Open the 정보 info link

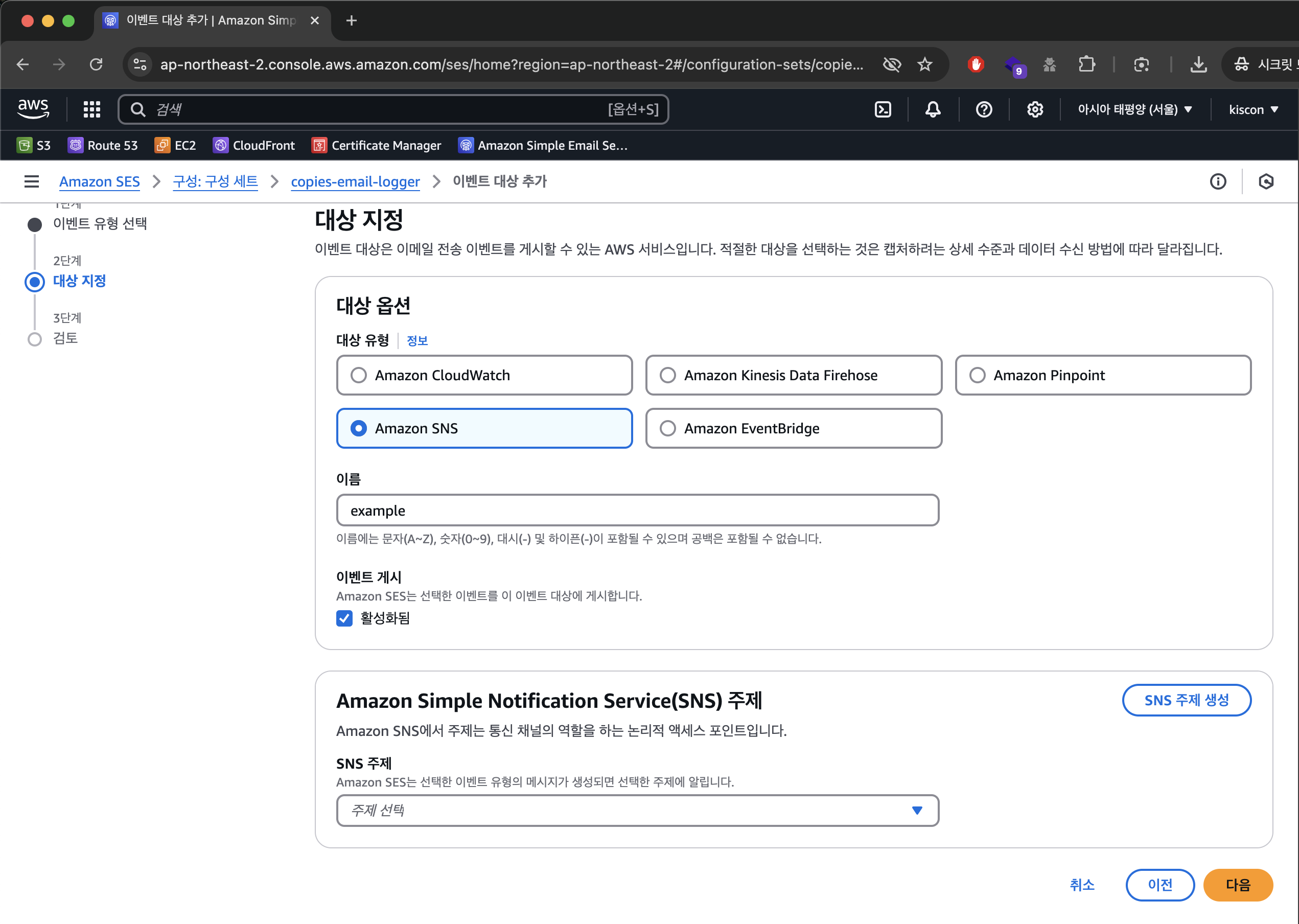(x=417, y=341)
